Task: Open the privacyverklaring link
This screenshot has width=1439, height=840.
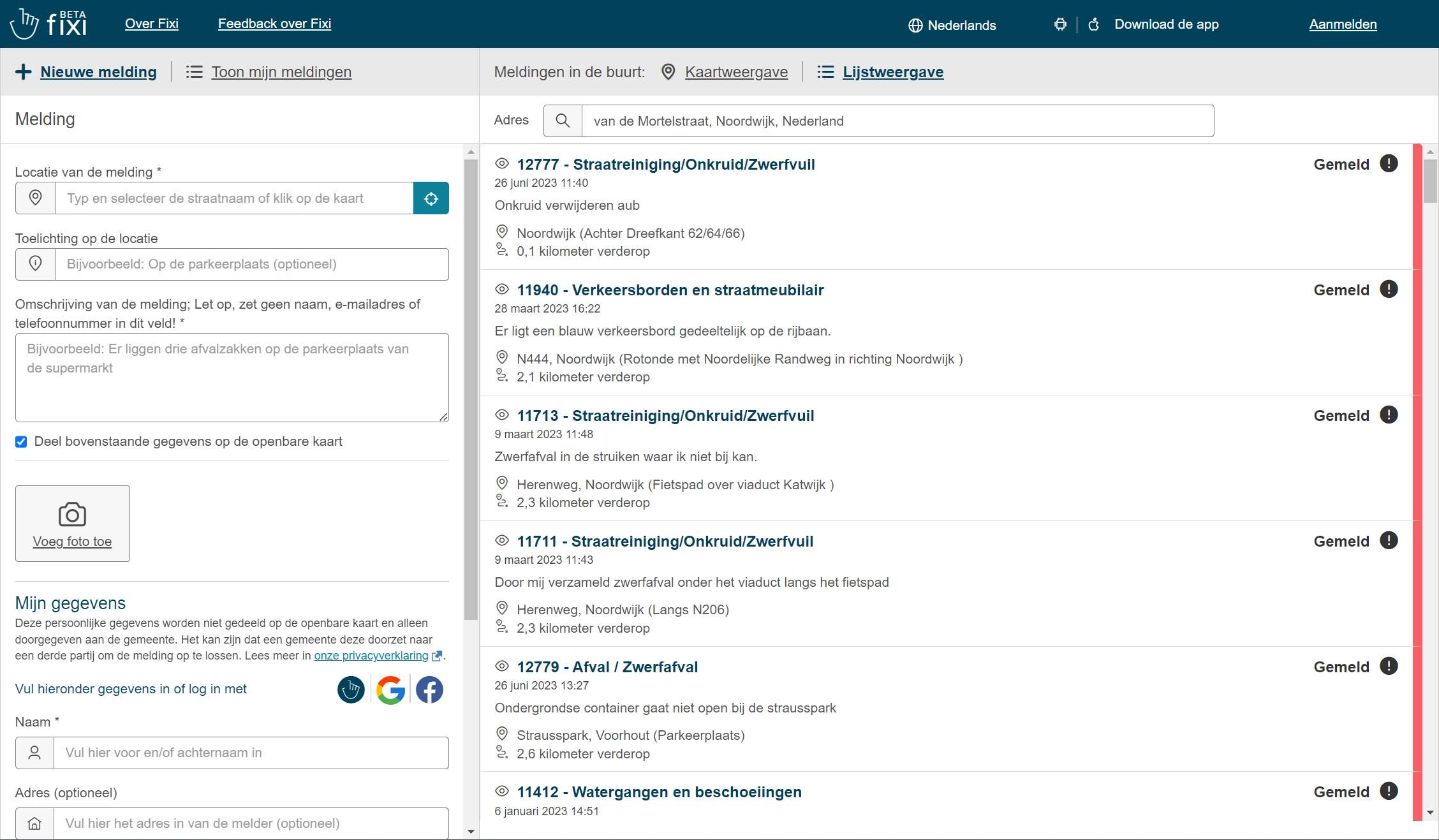Action: (x=371, y=656)
